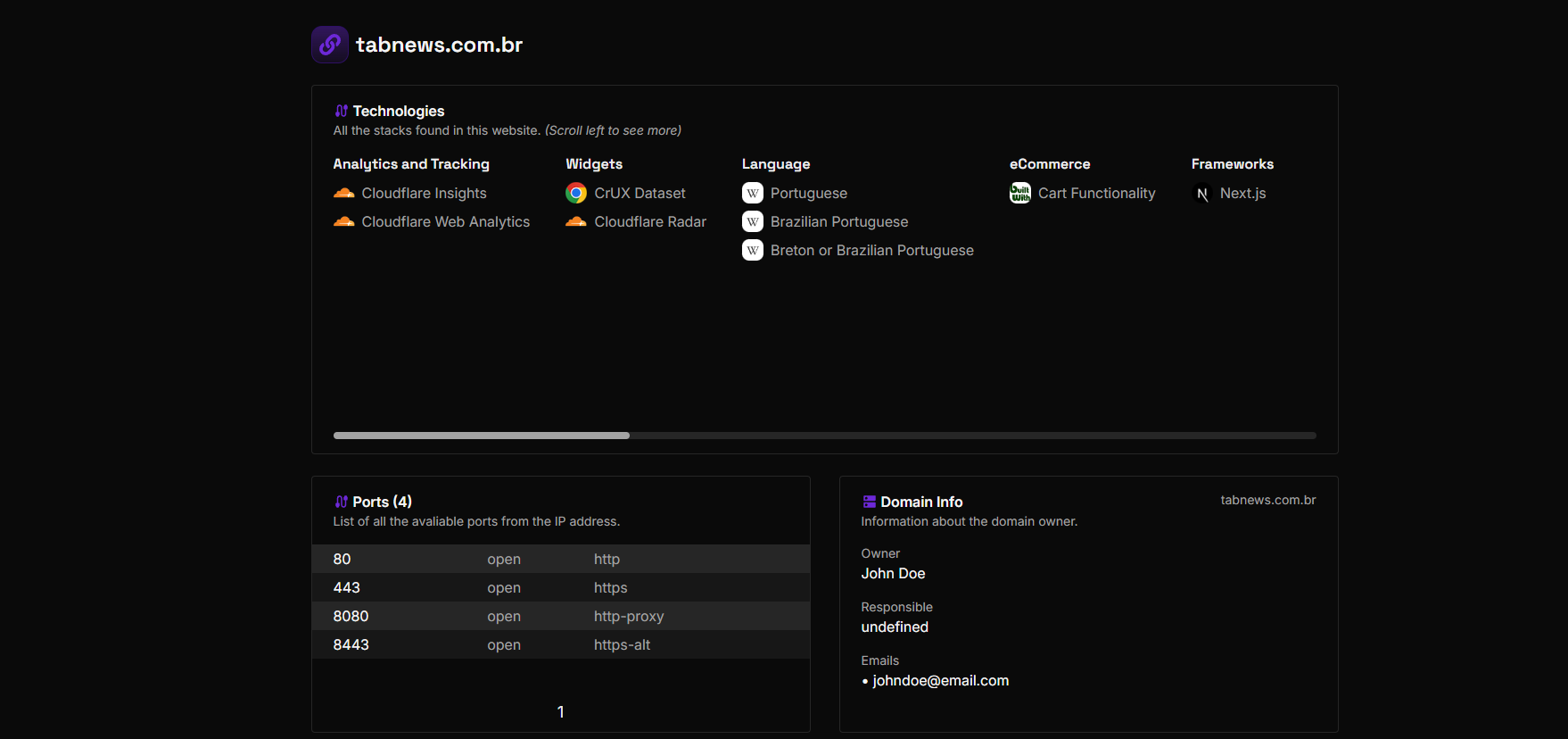1568x739 pixels.
Task: Click the Domain Info server icon
Action: point(870,502)
